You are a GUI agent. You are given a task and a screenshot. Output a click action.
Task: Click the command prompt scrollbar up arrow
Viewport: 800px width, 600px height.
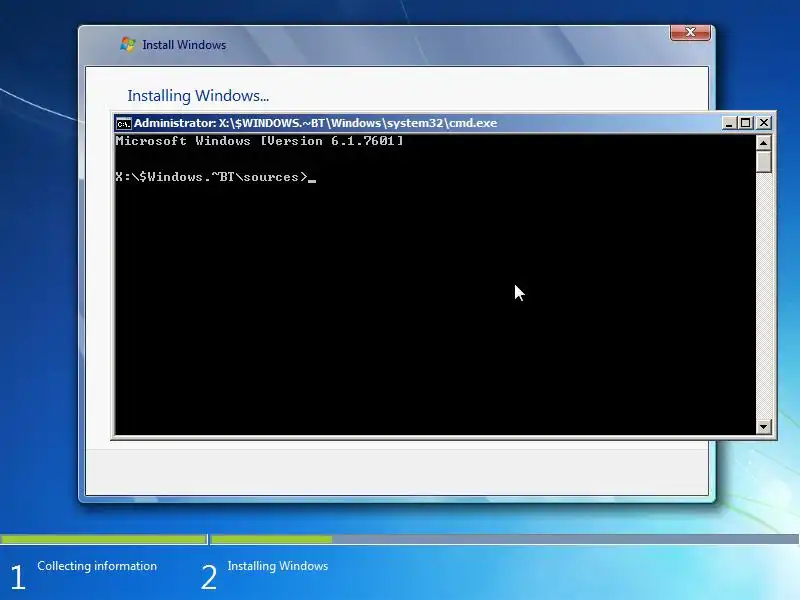click(763, 143)
